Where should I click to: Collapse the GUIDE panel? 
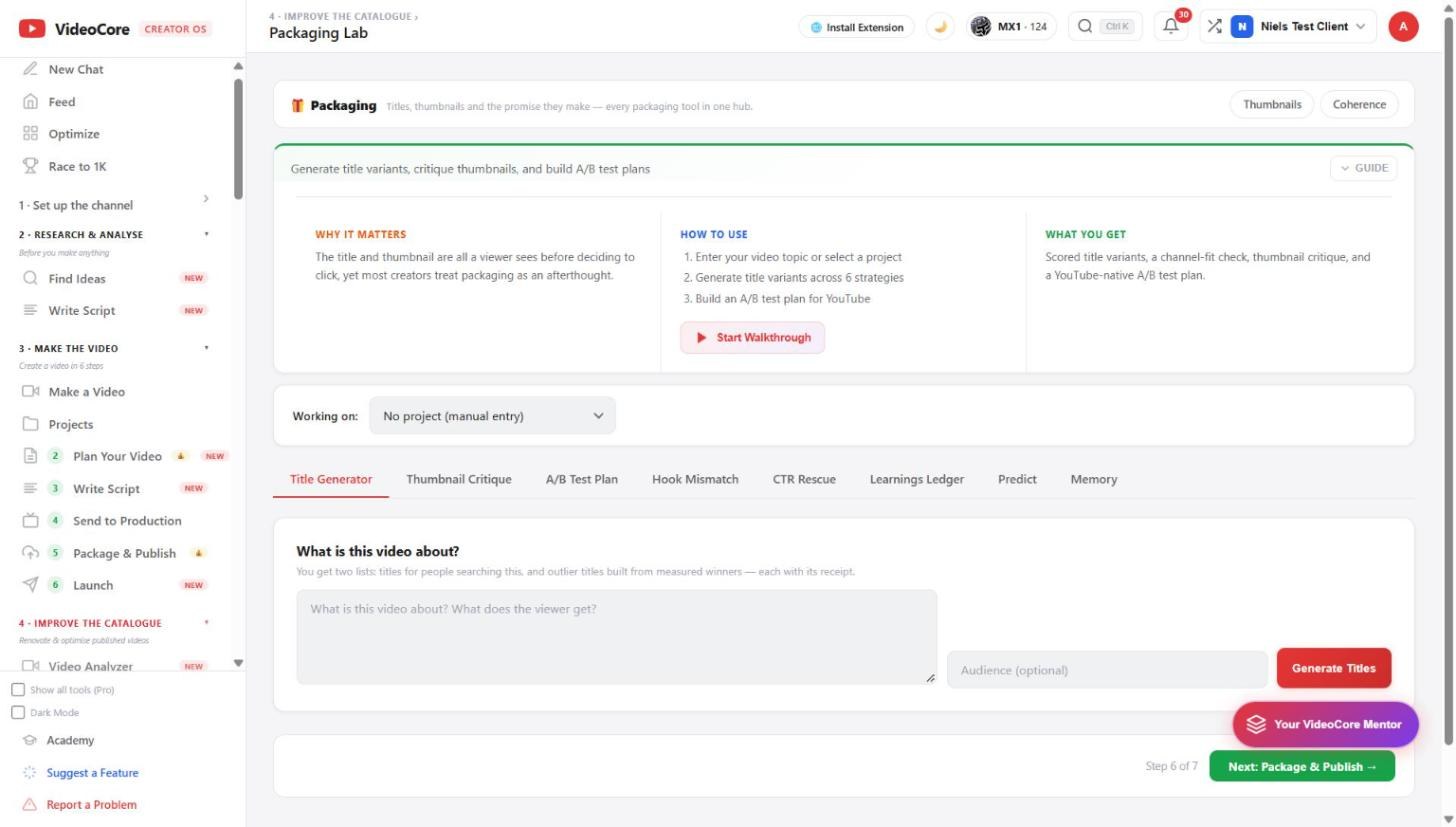click(1363, 168)
